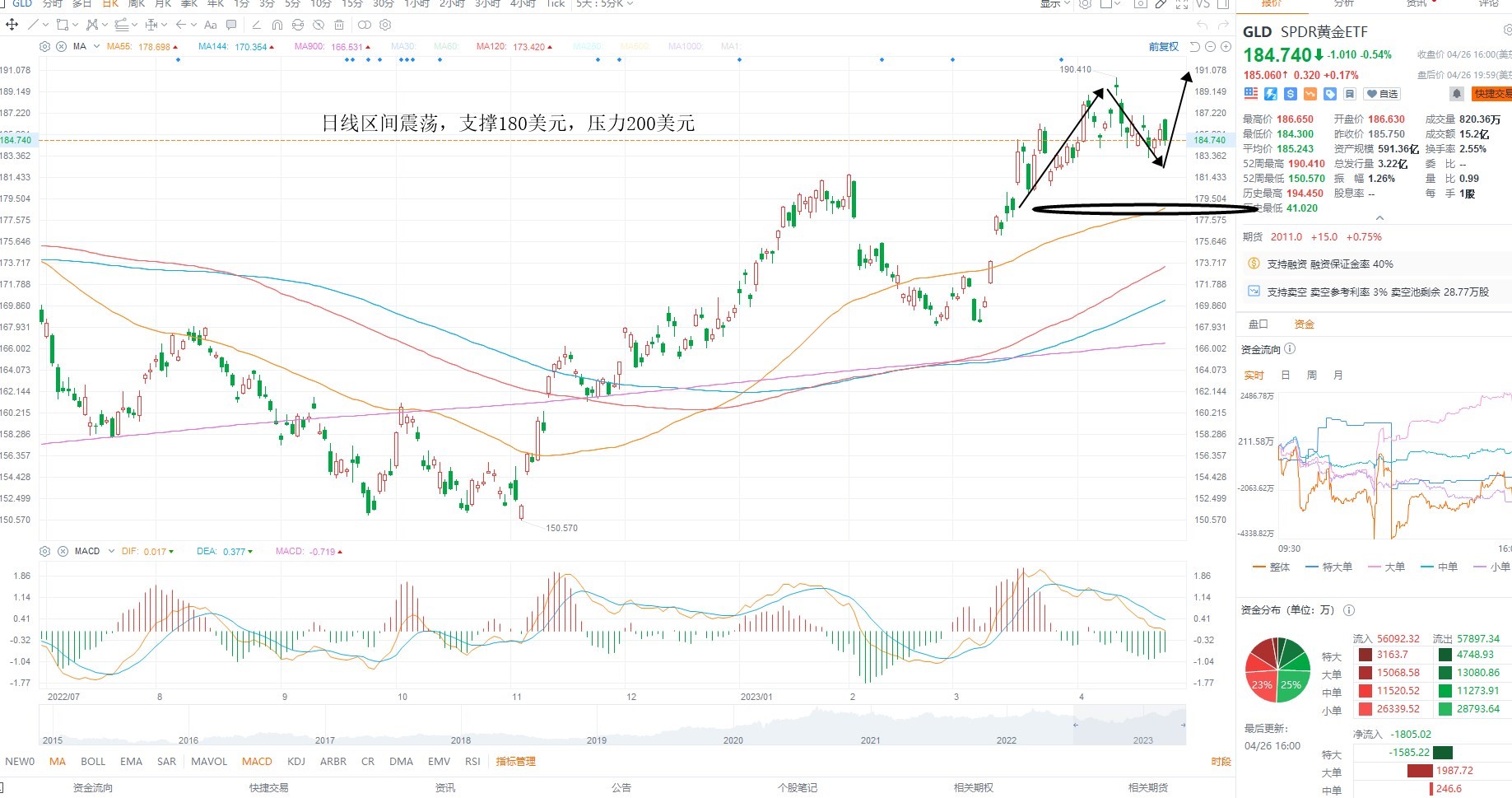This screenshot has height=798, width=1512.
Task: Open the price alert bell icon
Action: click(x=1456, y=94)
